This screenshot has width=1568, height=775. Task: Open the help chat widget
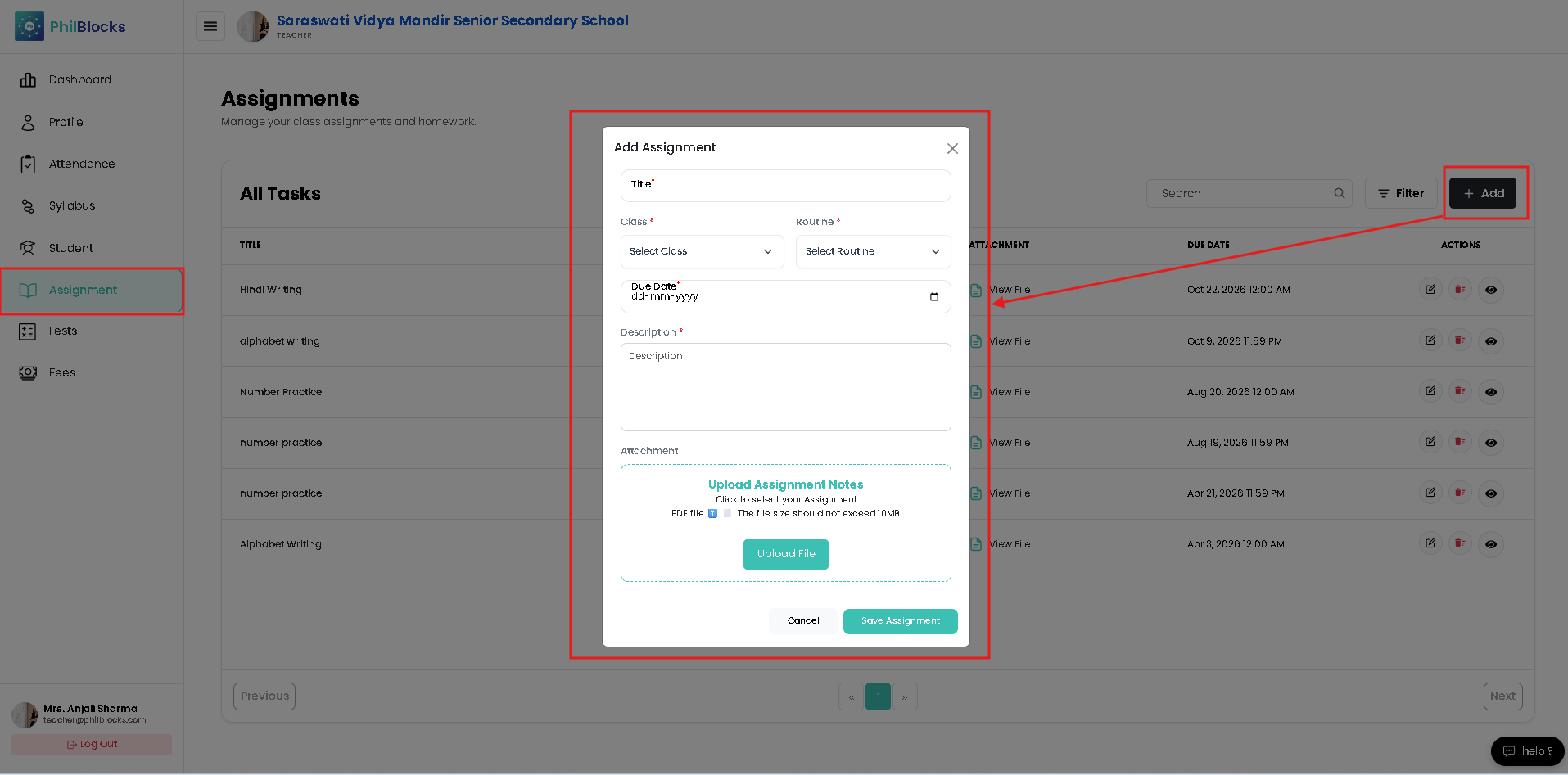click(x=1528, y=750)
